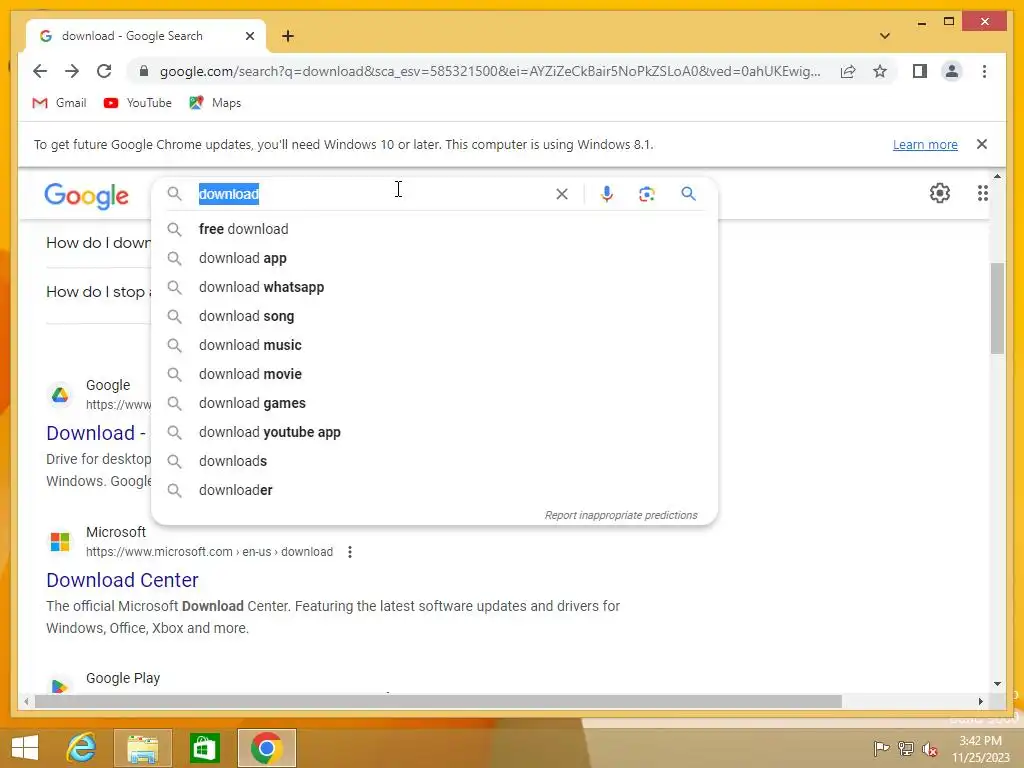This screenshot has height=768, width=1024.
Task: Choose the free download suggestion
Action: click(x=434, y=229)
